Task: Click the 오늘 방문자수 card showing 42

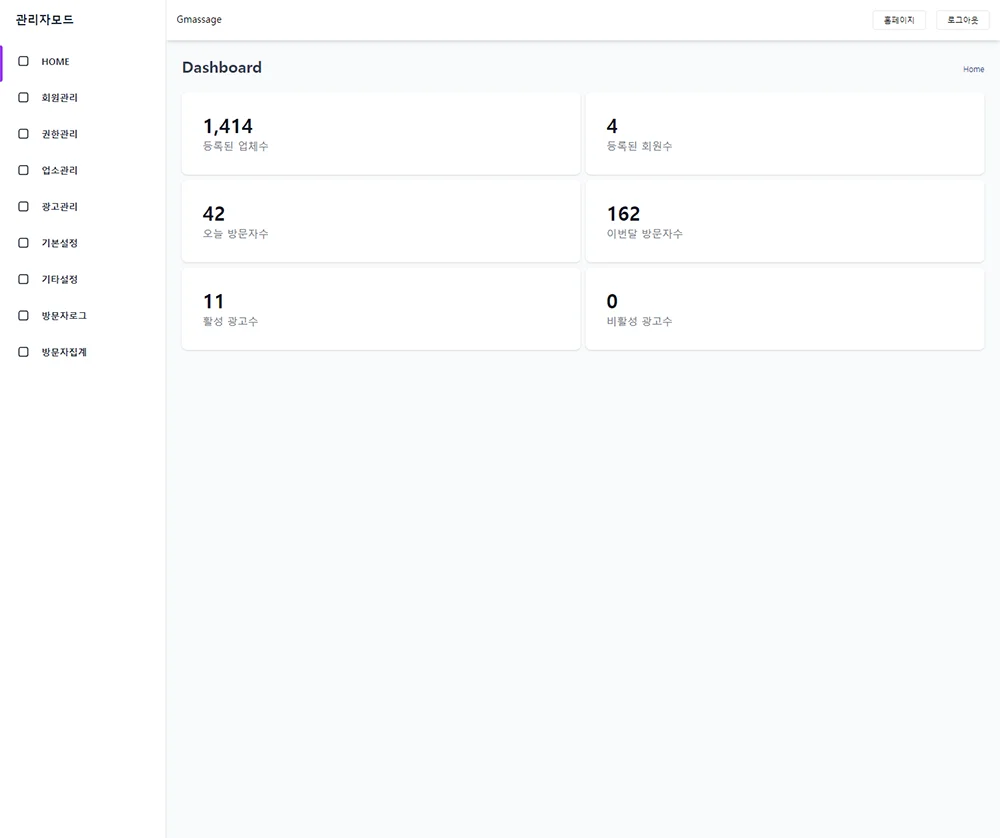Action: tap(380, 222)
